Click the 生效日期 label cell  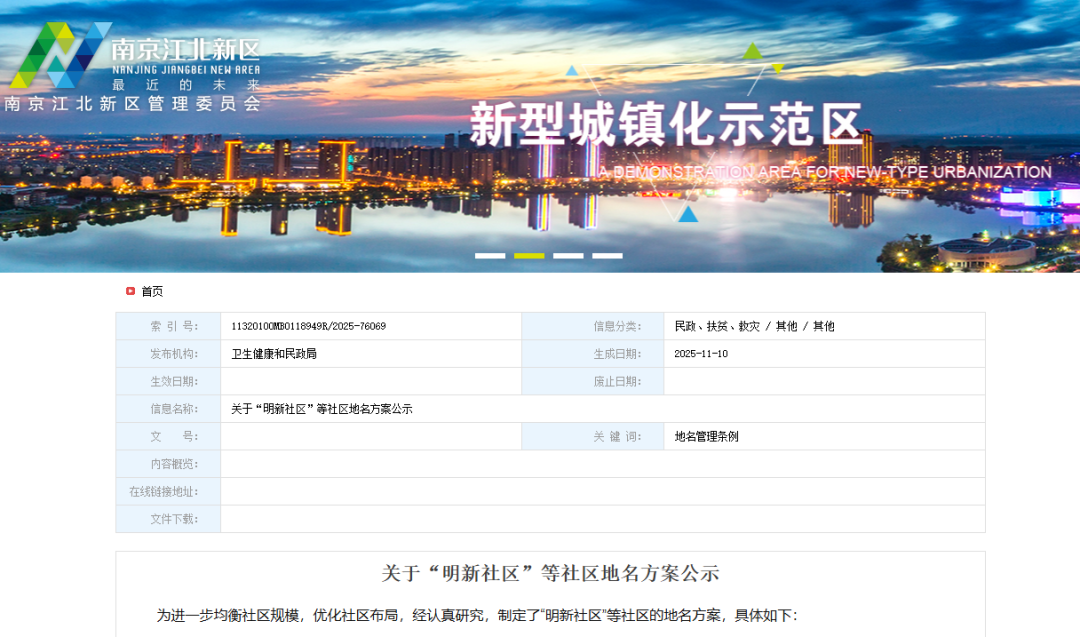[168, 382]
